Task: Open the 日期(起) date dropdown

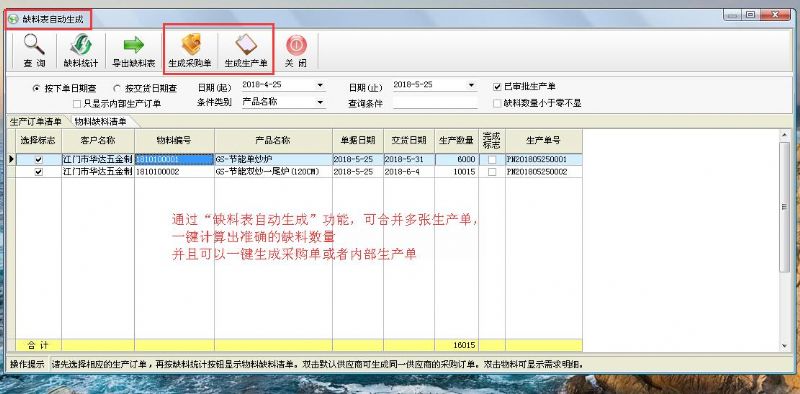Action: coord(320,85)
